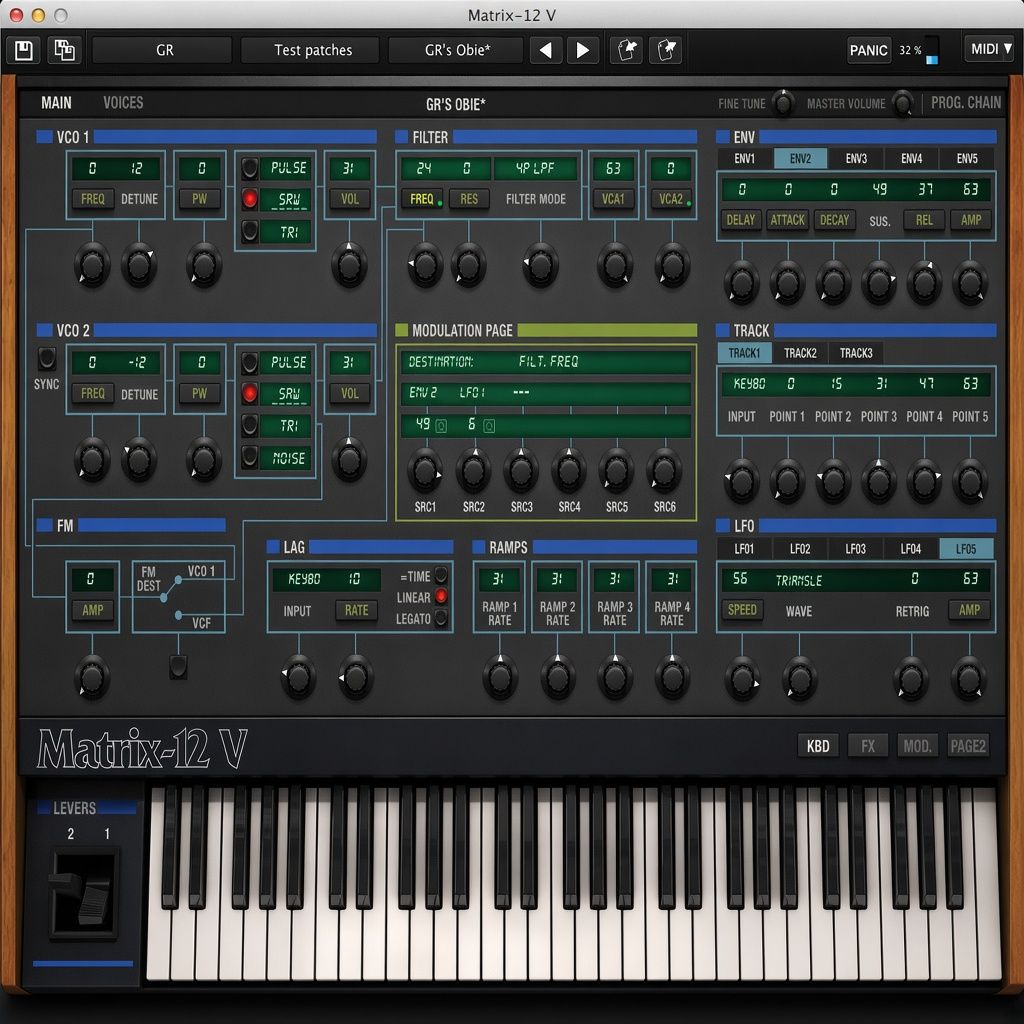1024x1024 pixels.
Task: Open the GR bank selector
Action: click(163, 50)
